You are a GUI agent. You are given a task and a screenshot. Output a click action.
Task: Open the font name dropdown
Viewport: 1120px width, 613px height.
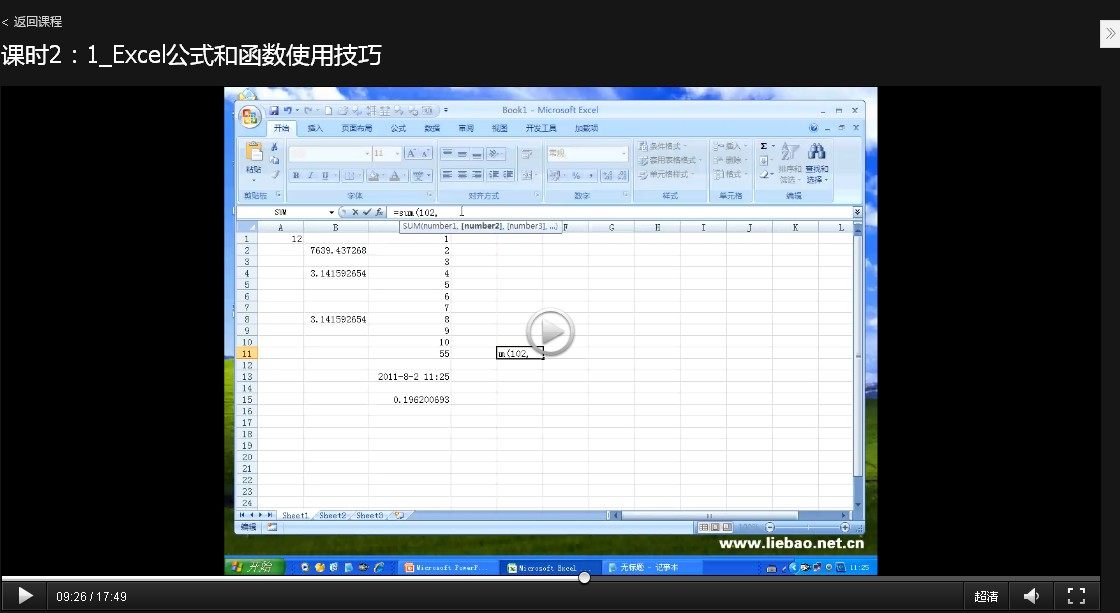(x=367, y=154)
